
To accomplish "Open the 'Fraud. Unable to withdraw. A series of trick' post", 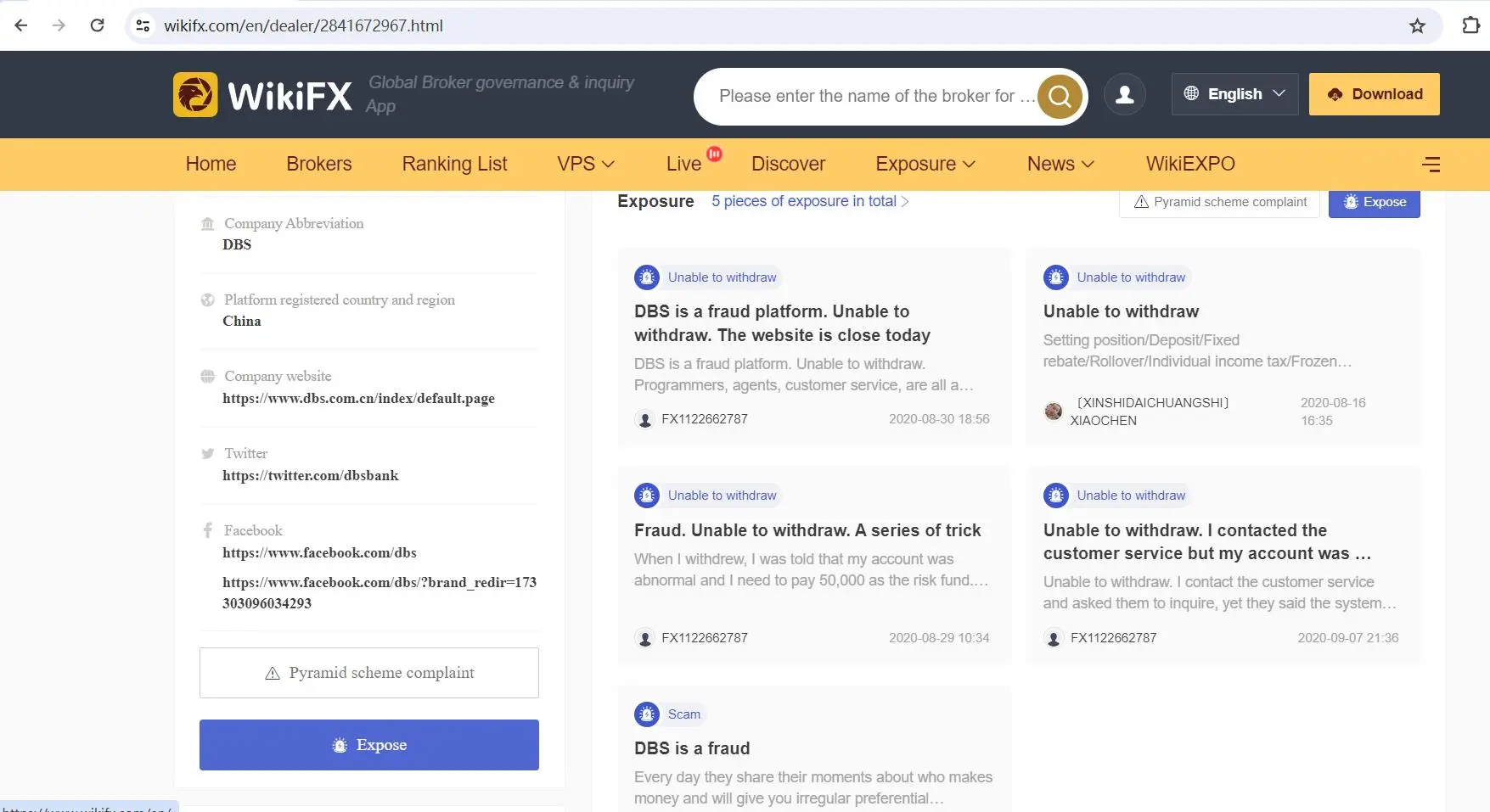I will [807, 530].
